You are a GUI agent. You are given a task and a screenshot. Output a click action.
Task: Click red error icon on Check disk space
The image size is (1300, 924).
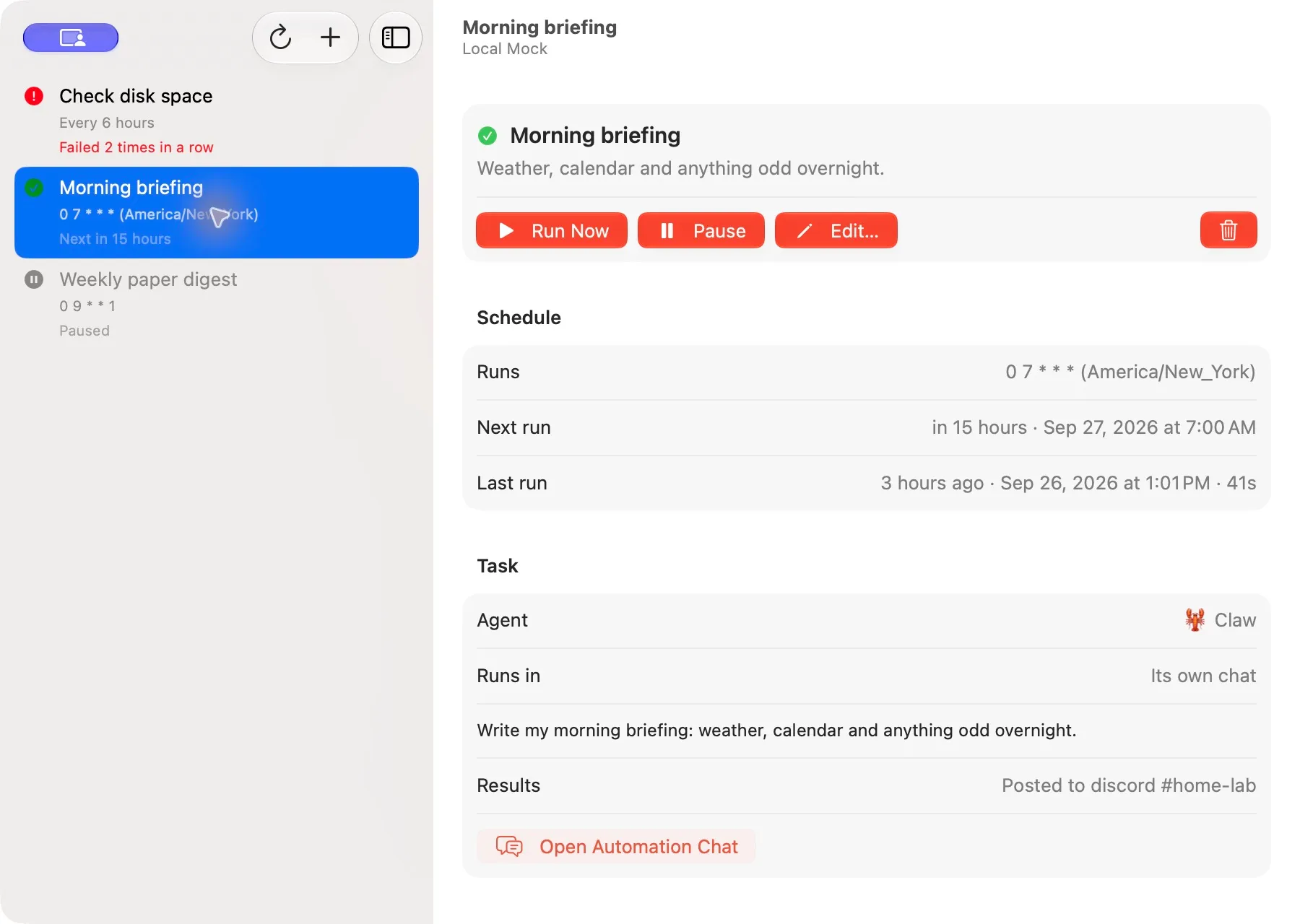(34, 96)
